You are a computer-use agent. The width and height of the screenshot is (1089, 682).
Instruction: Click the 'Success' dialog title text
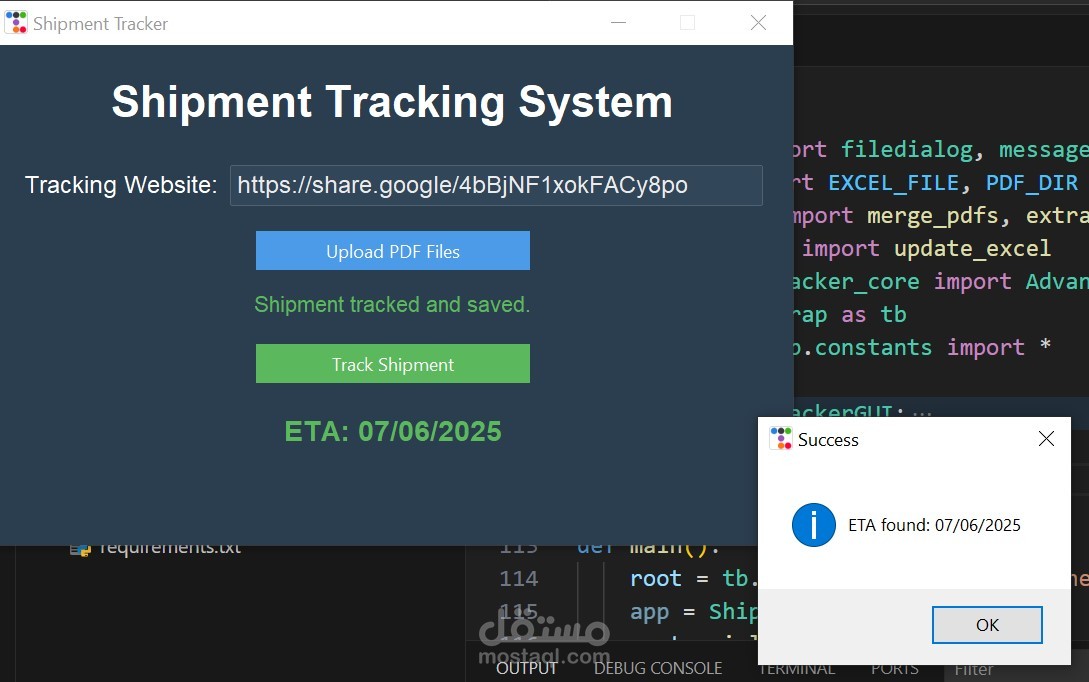[828, 440]
